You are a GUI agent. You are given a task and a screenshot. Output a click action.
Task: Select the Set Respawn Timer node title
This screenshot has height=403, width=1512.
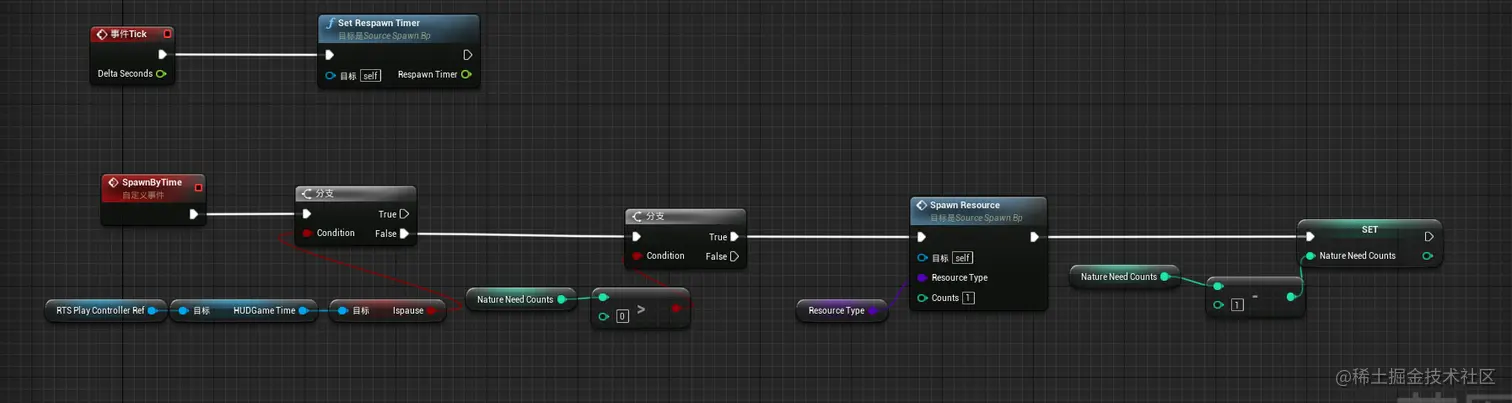tap(379, 23)
